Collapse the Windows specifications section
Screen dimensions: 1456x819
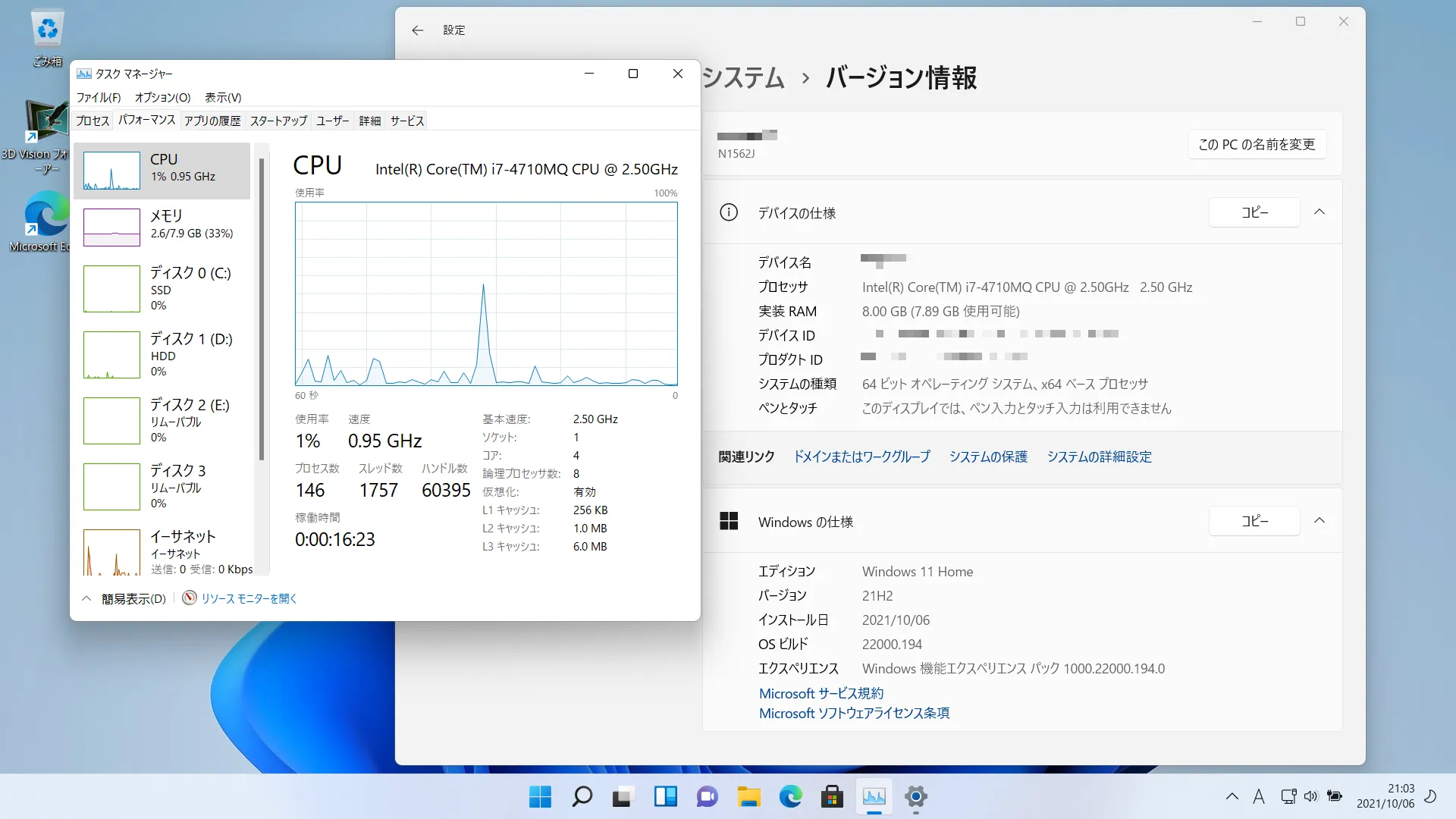point(1319,521)
